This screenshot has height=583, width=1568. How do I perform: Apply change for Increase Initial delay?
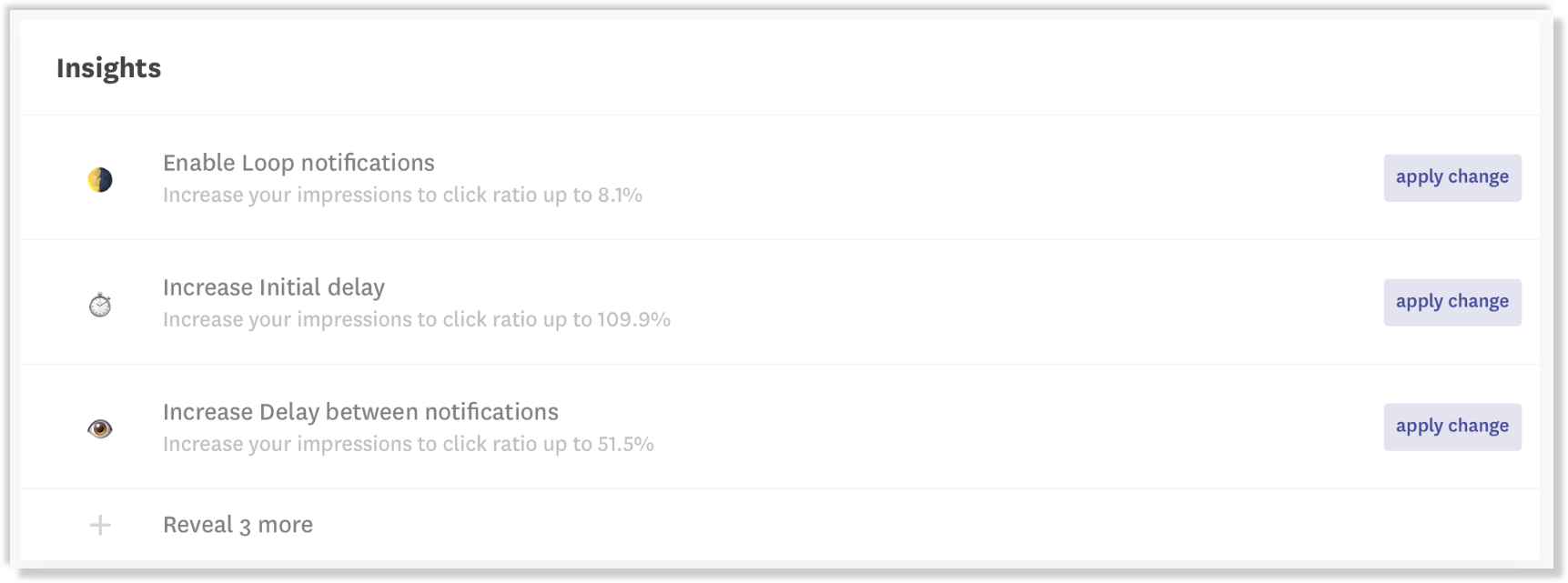[1452, 301]
